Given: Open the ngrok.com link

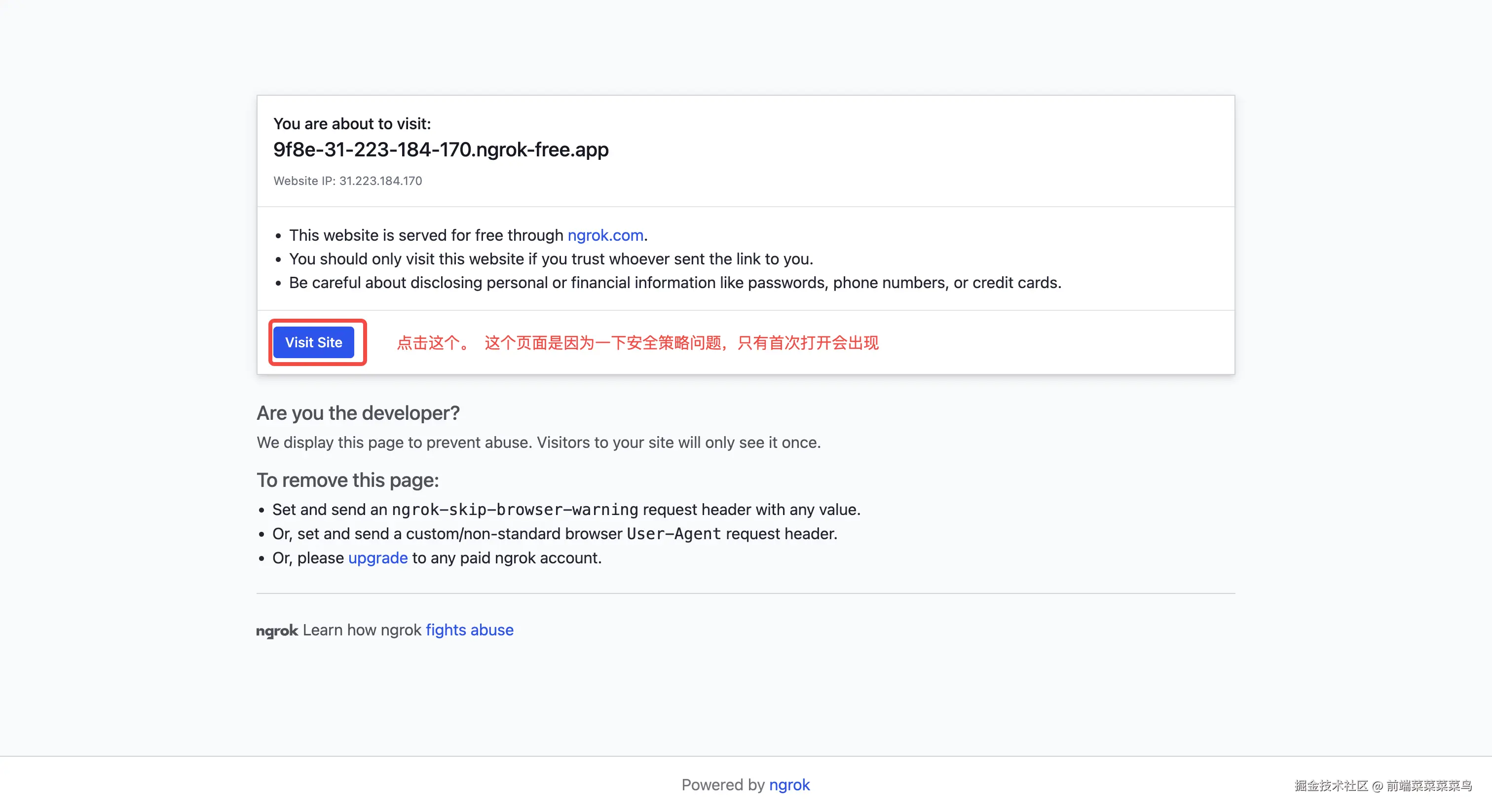Looking at the screenshot, I should click(x=605, y=235).
